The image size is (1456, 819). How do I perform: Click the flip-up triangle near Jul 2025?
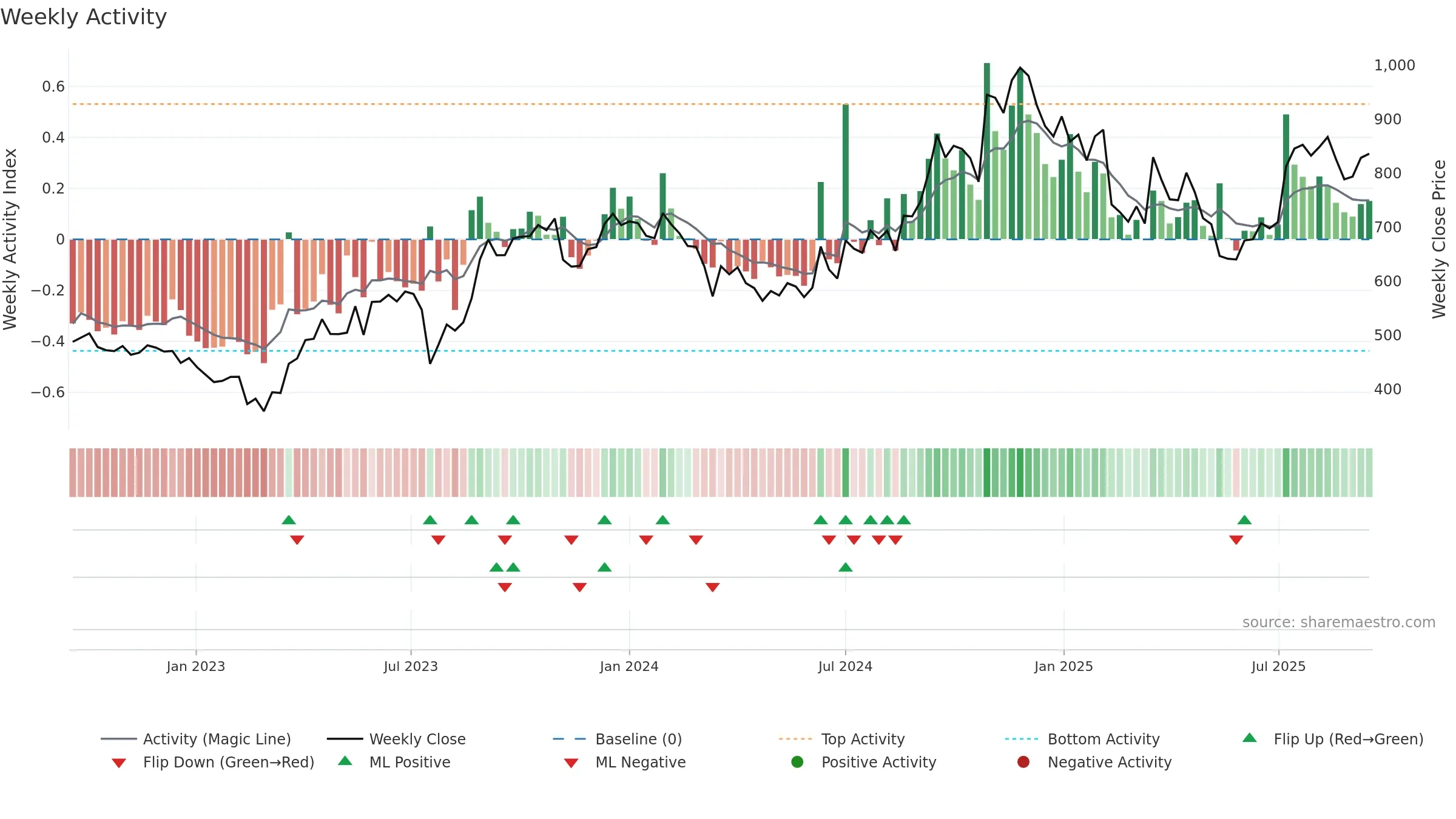point(1244,520)
